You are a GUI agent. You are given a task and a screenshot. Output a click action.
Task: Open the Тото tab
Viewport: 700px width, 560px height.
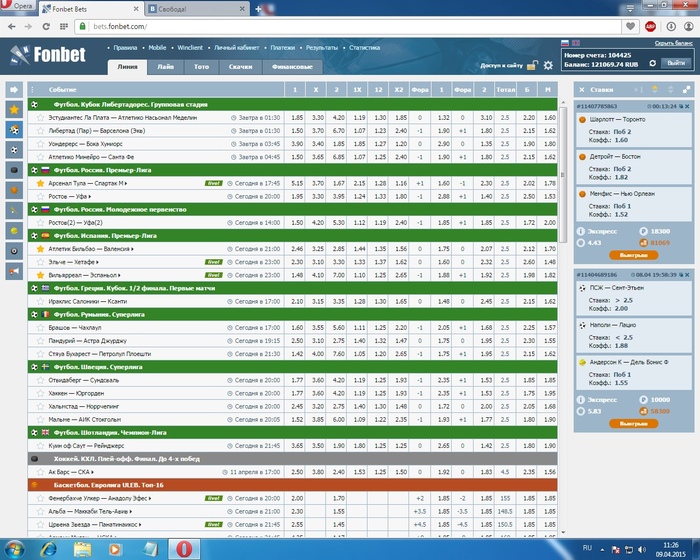pos(201,67)
